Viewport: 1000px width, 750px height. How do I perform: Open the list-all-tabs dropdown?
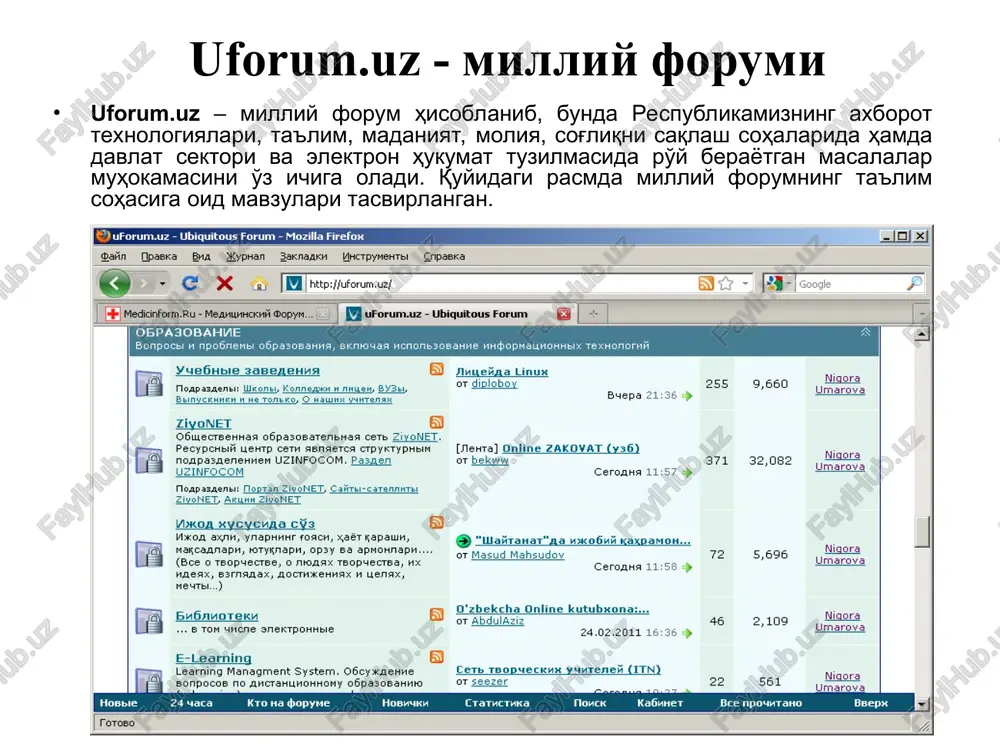[922, 314]
